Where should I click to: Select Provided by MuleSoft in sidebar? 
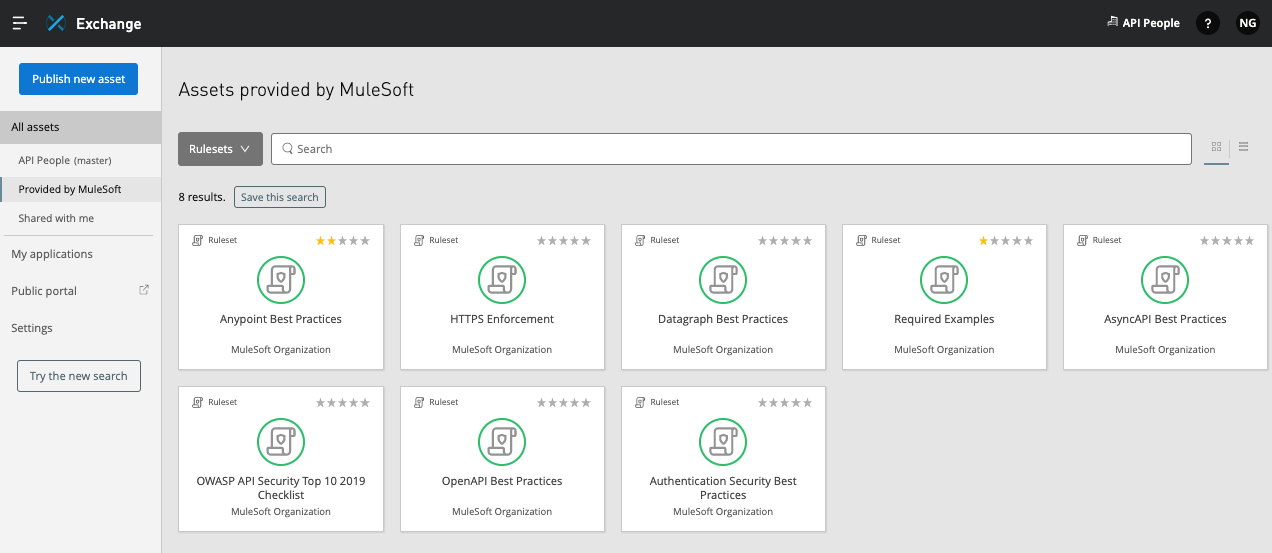[x=80, y=189]
